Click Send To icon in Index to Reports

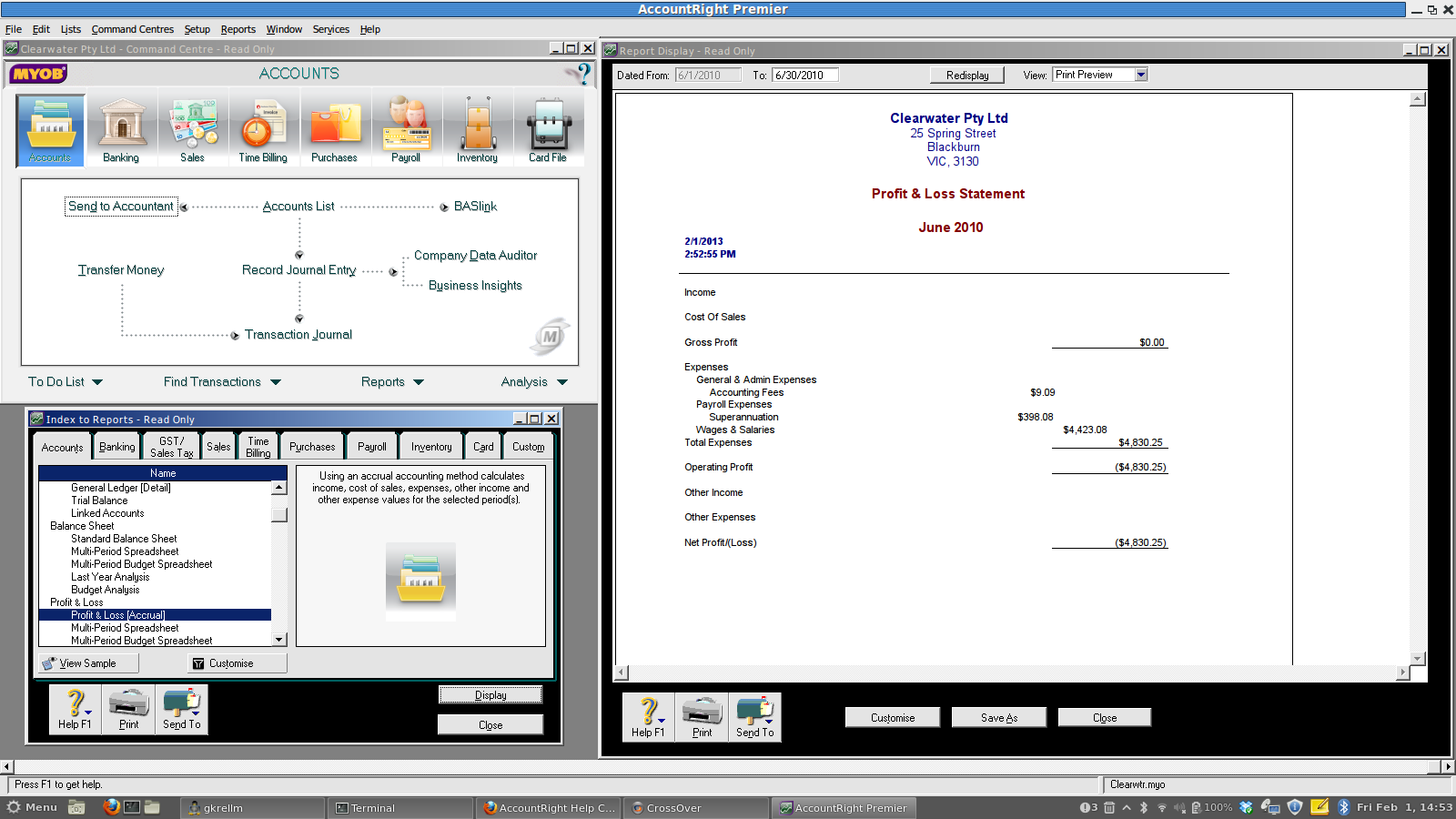tap(182, 709)
